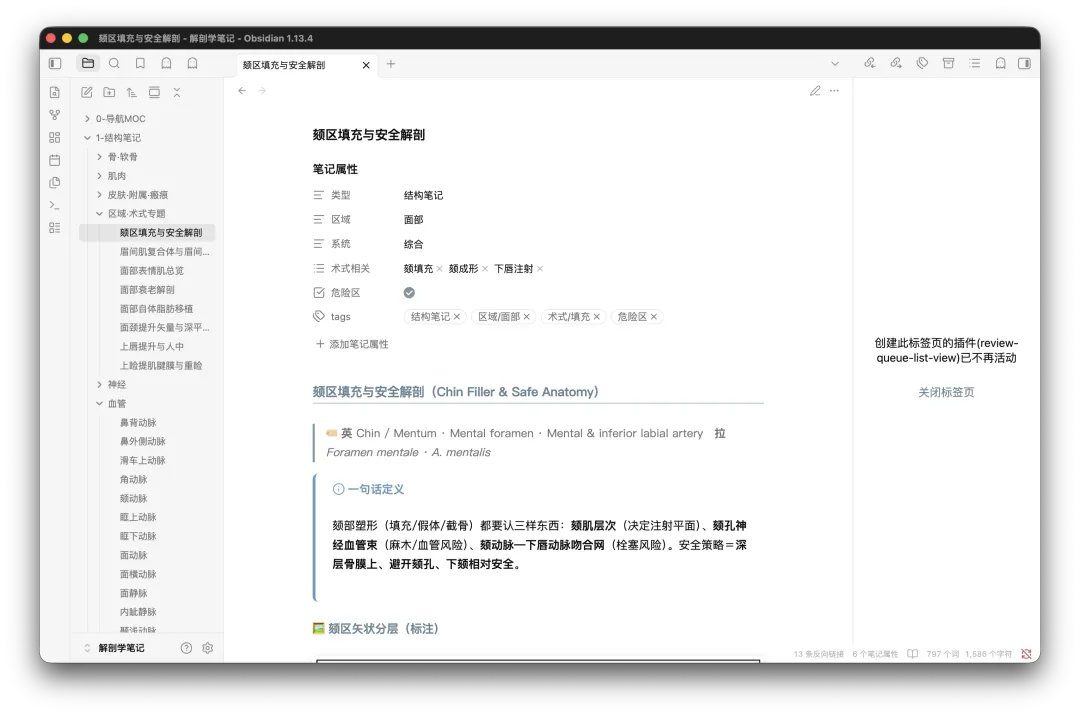Open the backlinks pane icon
The height and width of the screenshot is (715, 1080).
870,63
